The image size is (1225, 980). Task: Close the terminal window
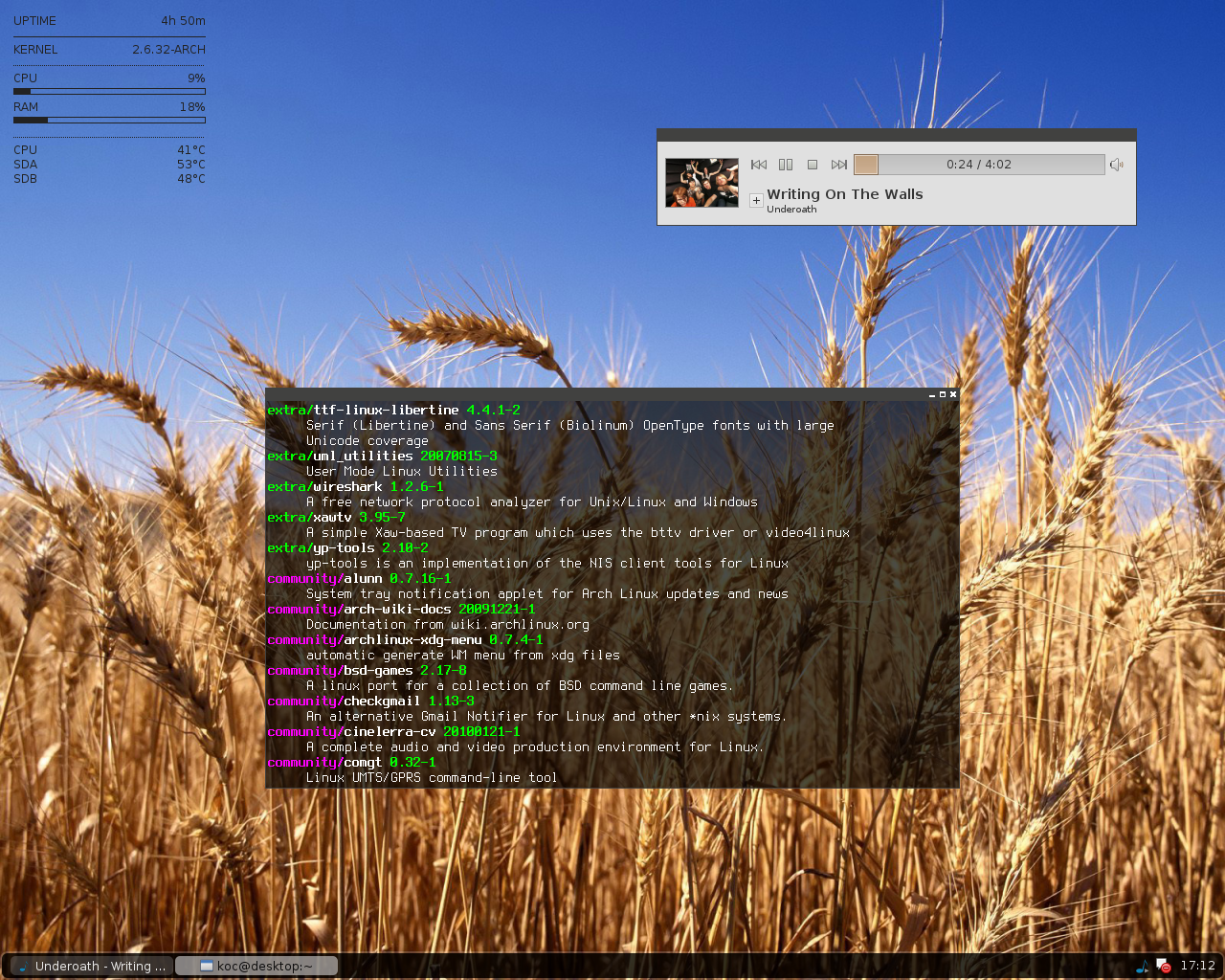tap(953, 394)
